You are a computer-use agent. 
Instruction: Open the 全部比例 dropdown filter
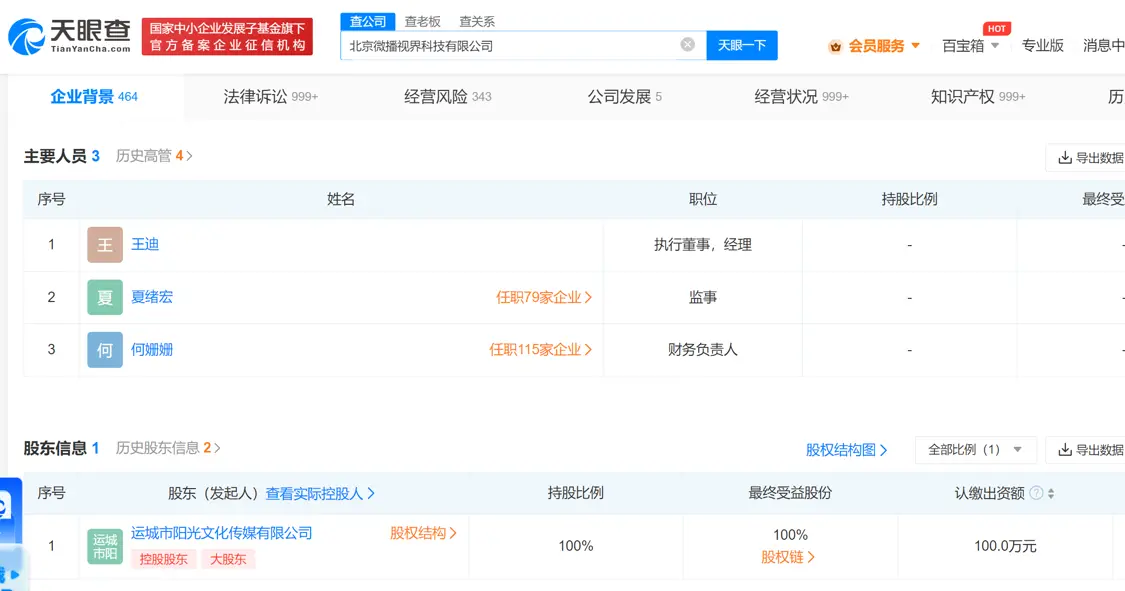click(975, 450)
